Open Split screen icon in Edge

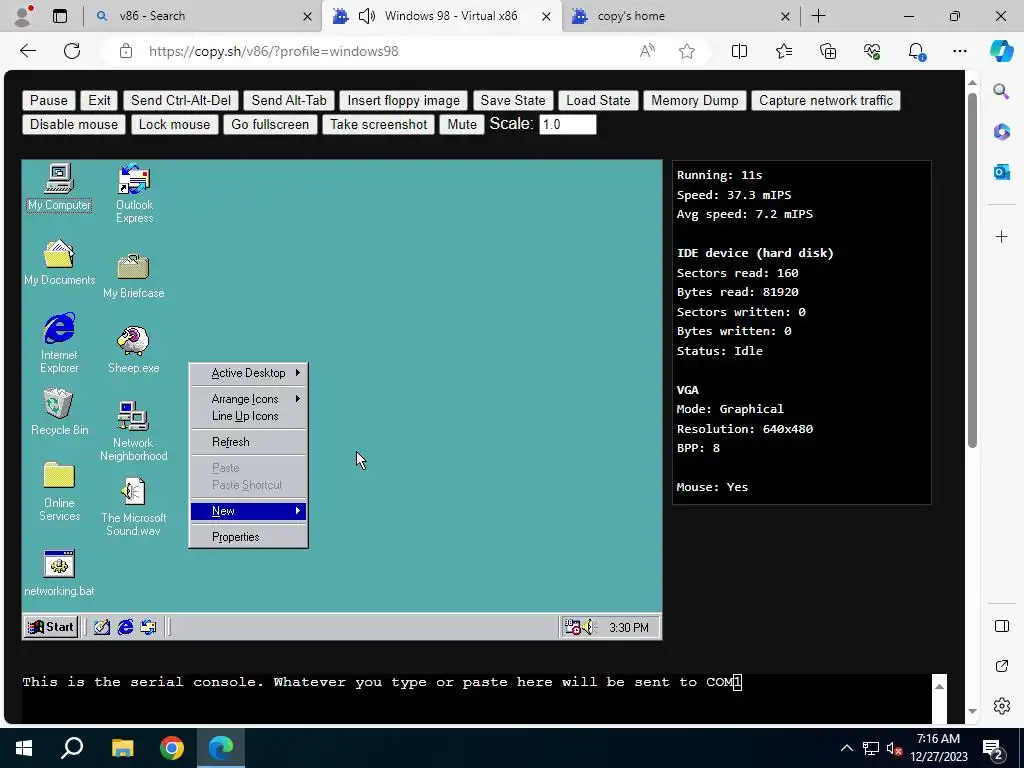coord(739,51)
